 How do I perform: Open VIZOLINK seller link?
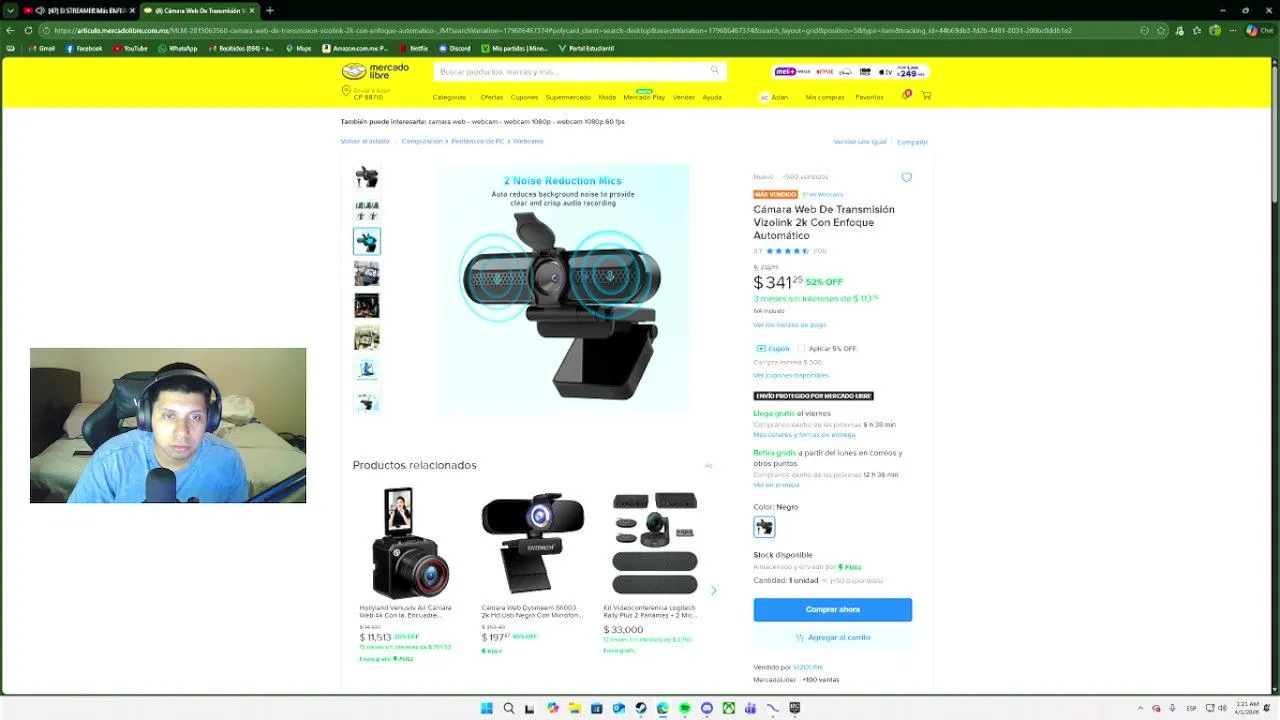pos(807,667)
